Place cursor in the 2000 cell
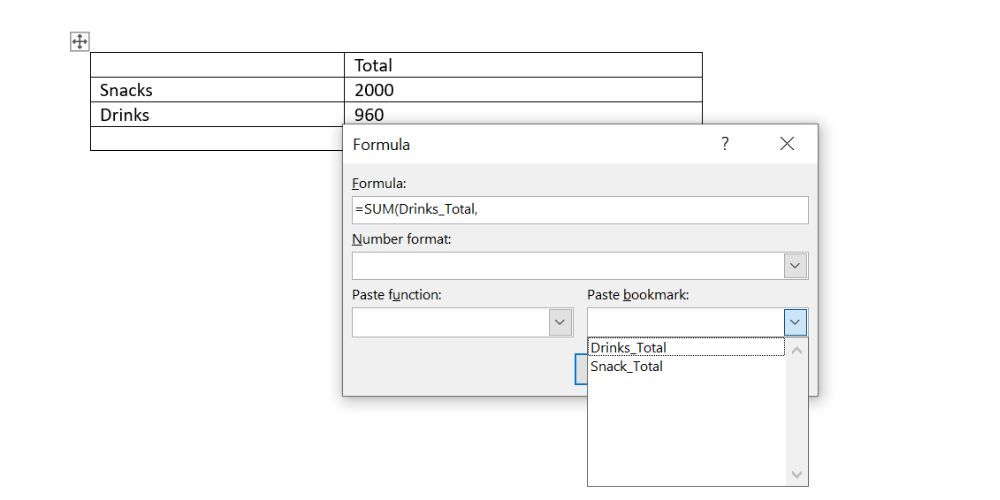This screenshot has width=1000, height=500. [x=523, y=90]
